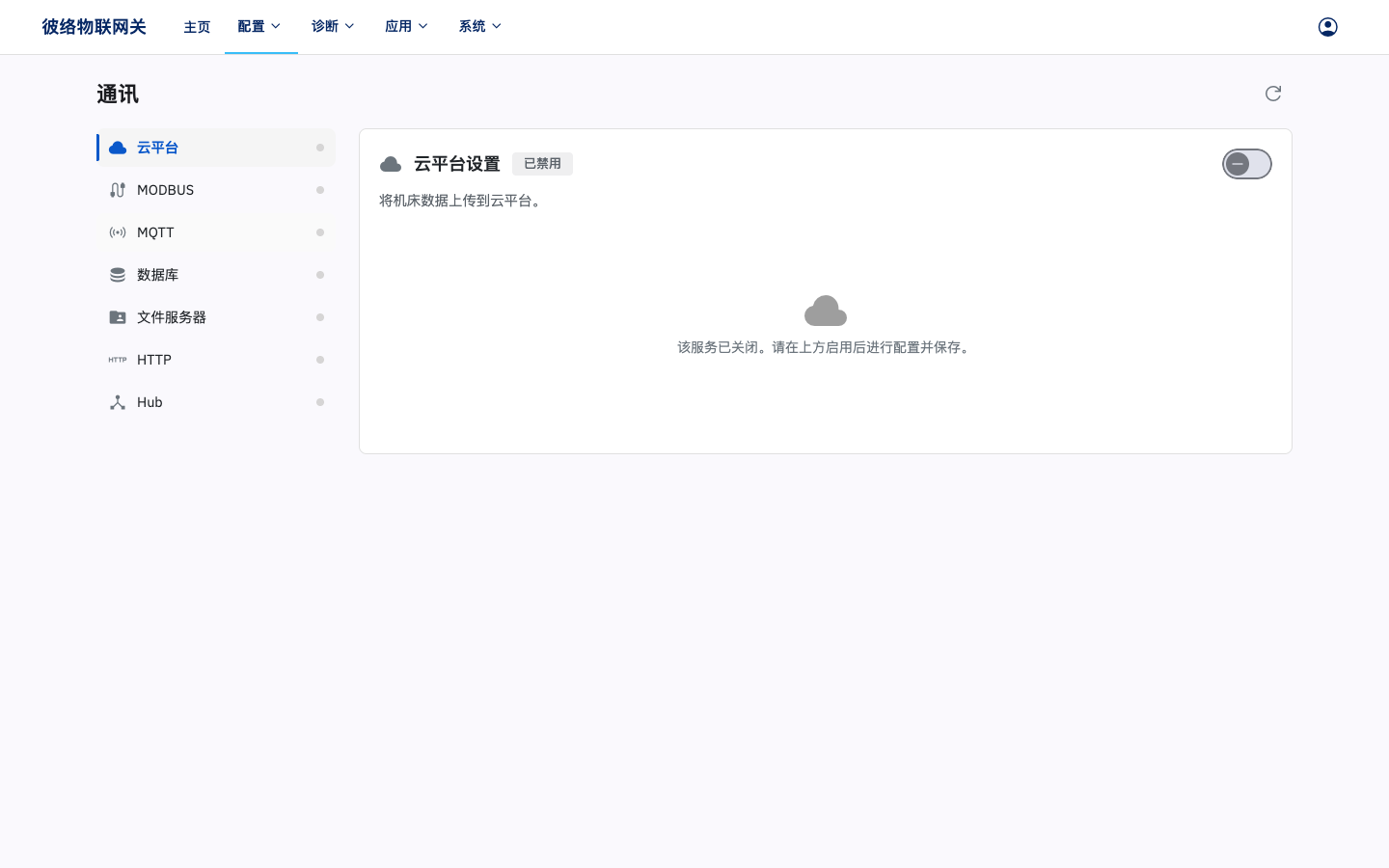Select HTTP in the sidebar
The image size is (1389, 868).
click(x=216, y=360)
